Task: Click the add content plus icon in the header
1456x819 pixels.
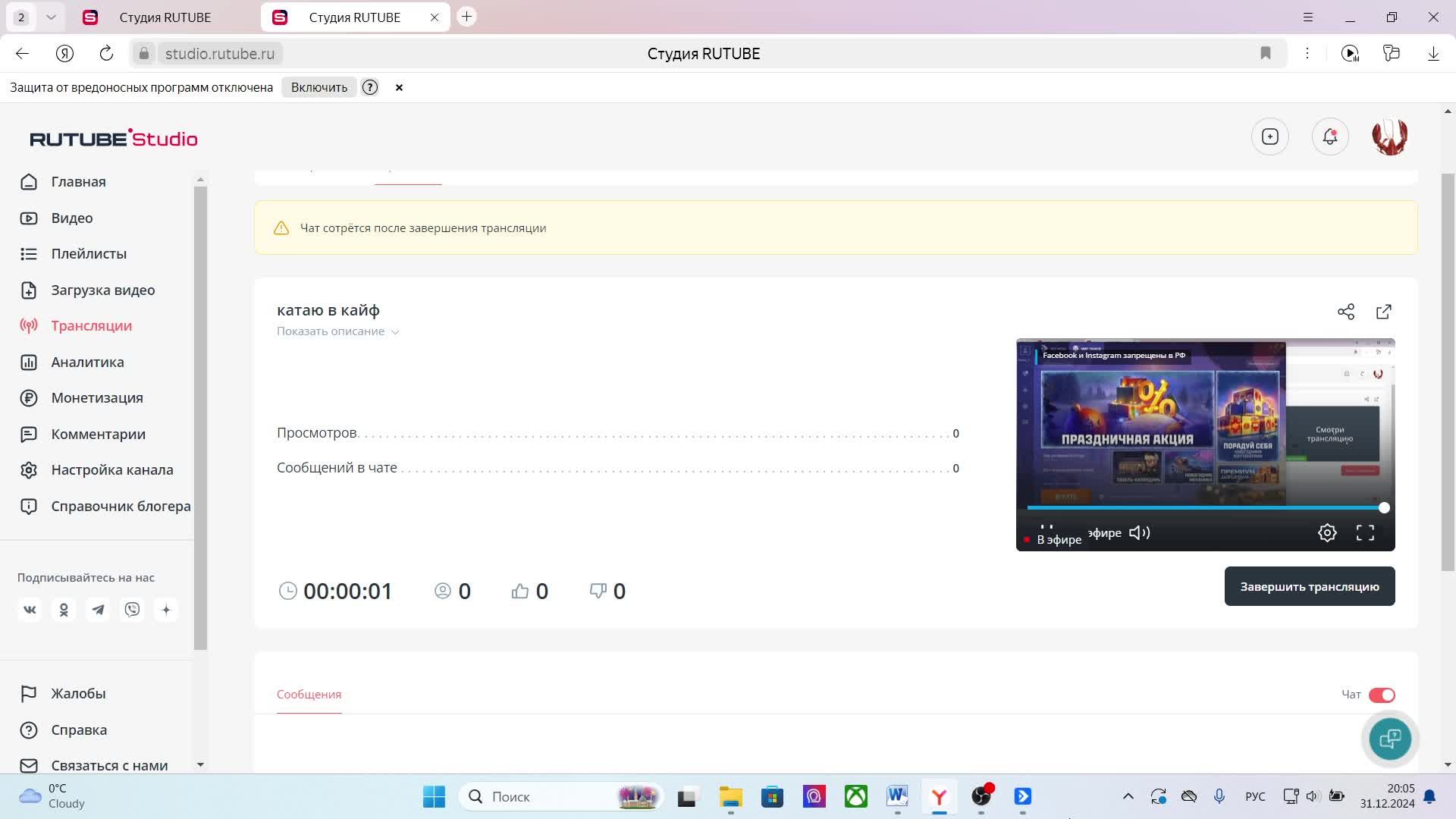Action: (x=1269, y=136)
